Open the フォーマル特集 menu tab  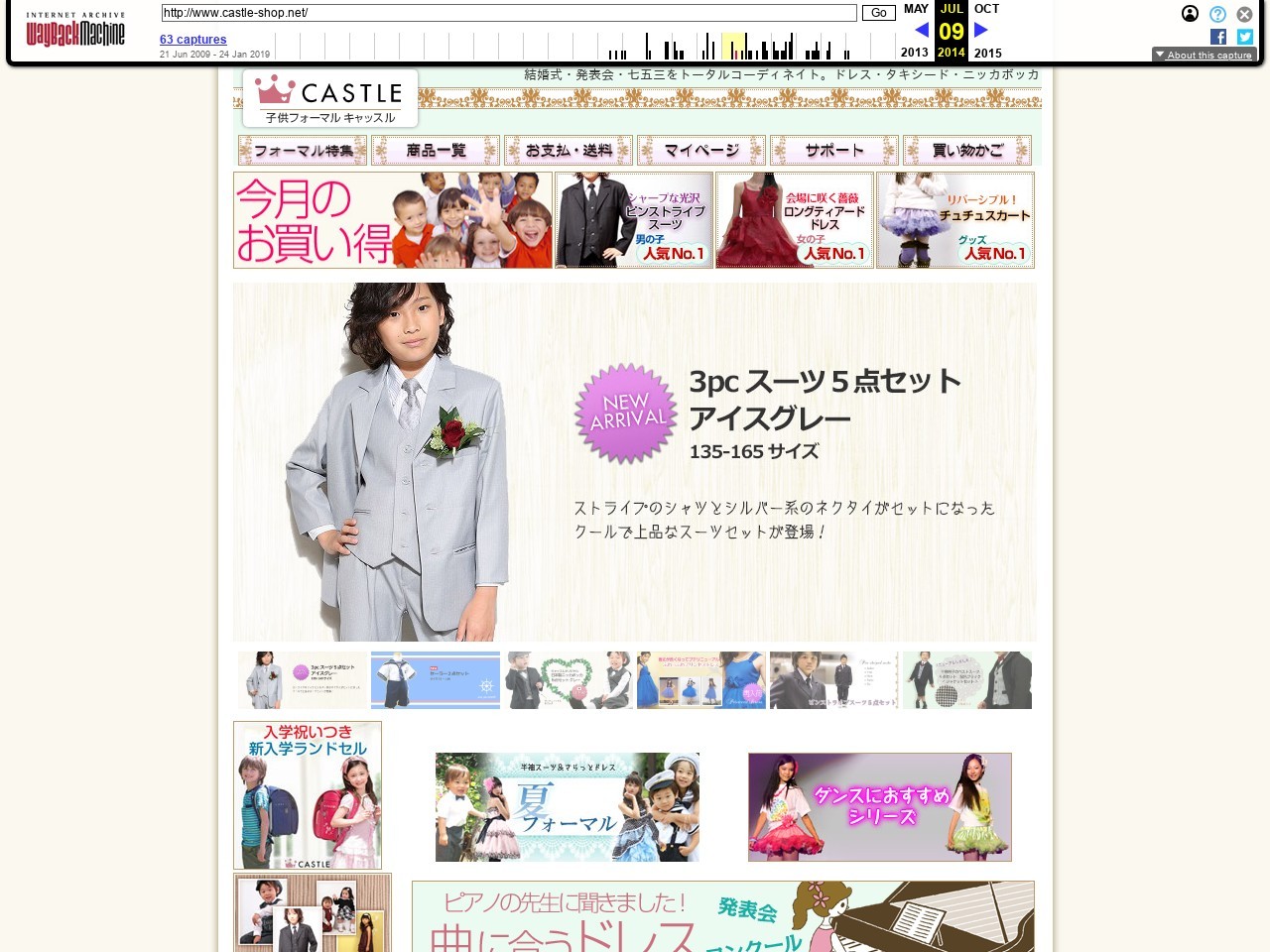coord(303,151)
